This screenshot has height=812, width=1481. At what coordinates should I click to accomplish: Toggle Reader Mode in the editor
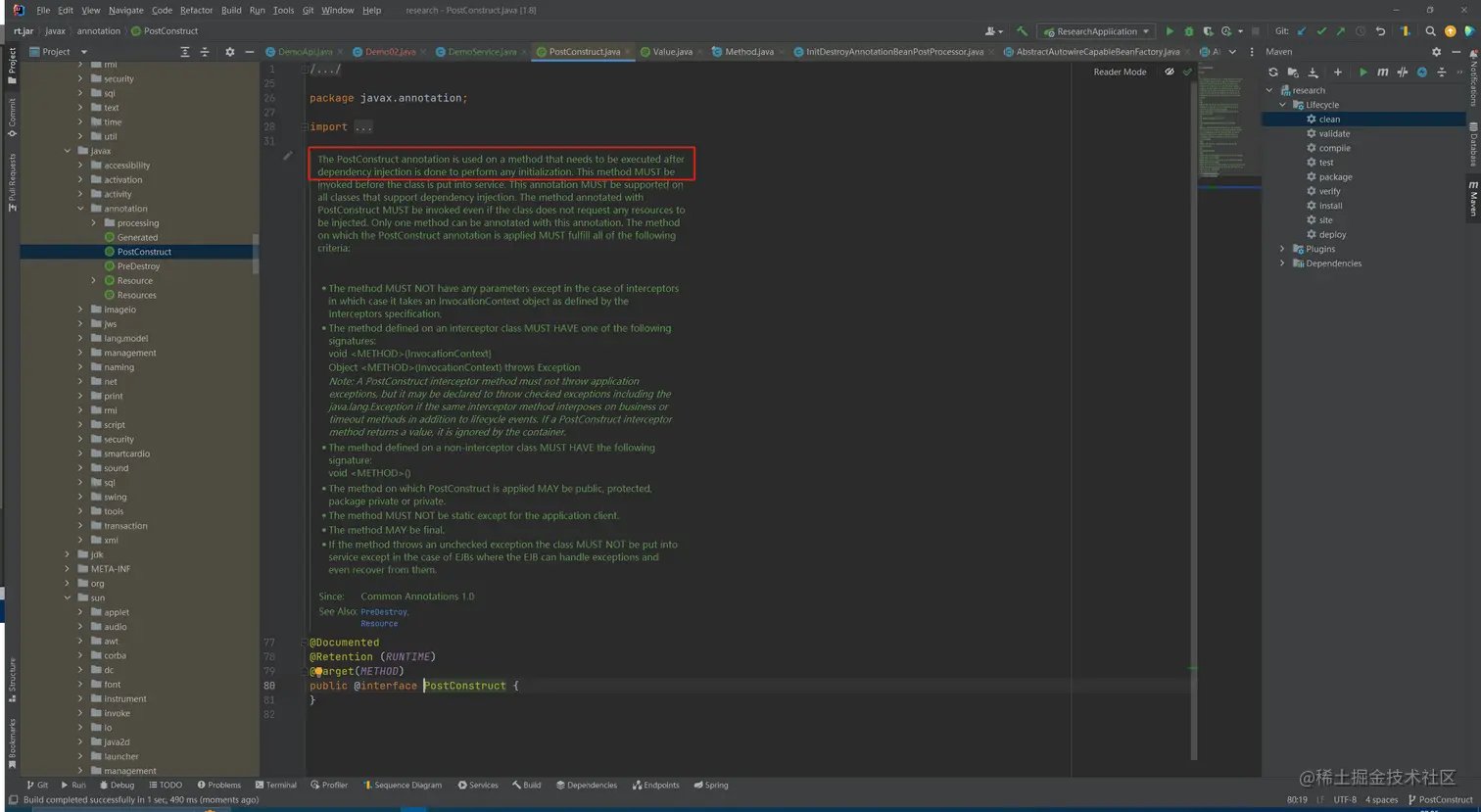[1120, 72]
